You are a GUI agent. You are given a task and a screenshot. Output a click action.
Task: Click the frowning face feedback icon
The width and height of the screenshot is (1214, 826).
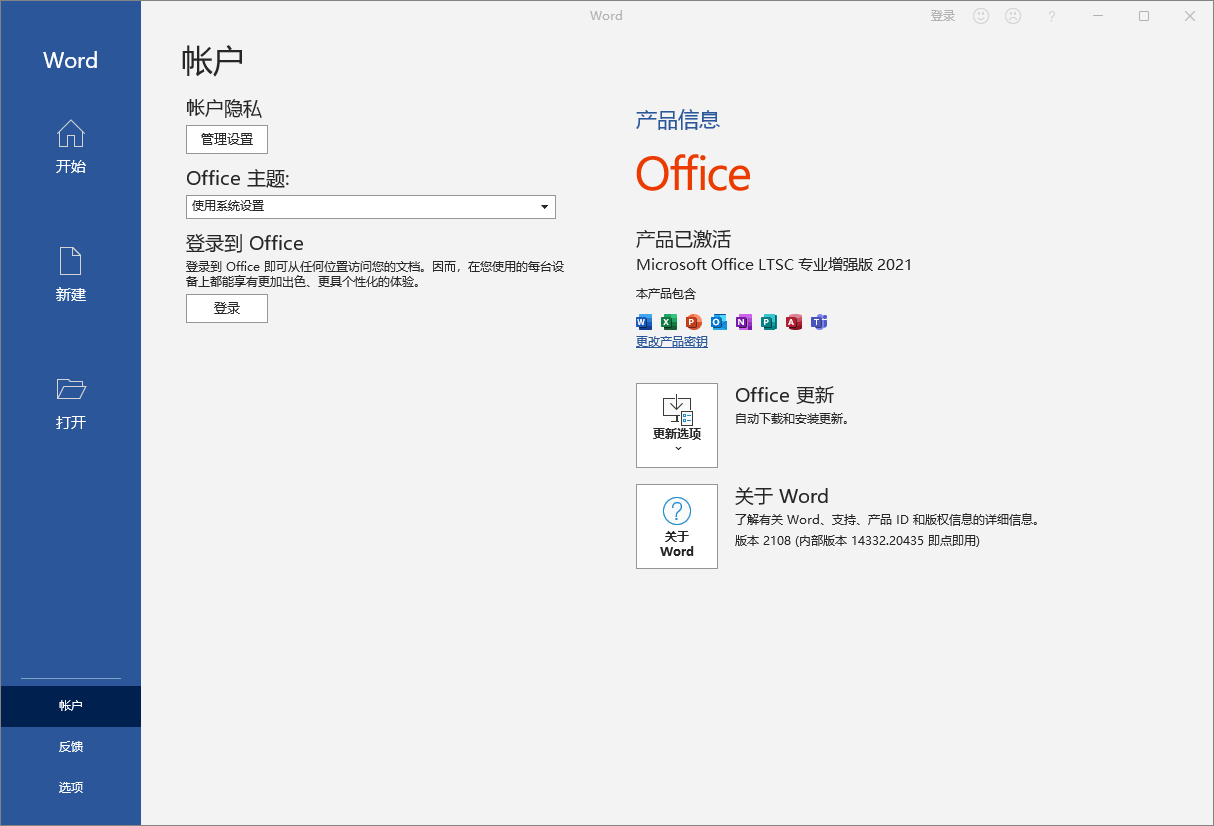[x=1013, y=16]
